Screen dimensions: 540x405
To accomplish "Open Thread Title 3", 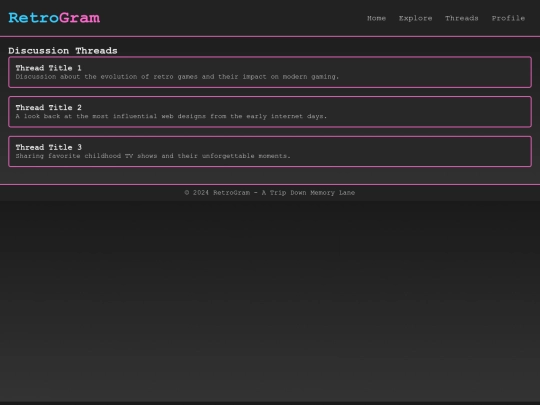I will [x=49, y=147].
